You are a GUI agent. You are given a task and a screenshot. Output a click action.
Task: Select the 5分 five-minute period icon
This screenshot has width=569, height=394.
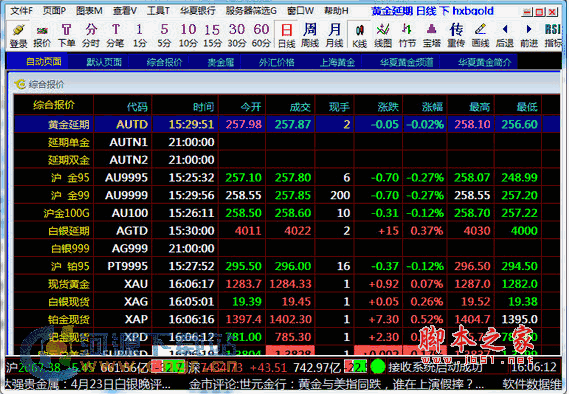[164, 36]
